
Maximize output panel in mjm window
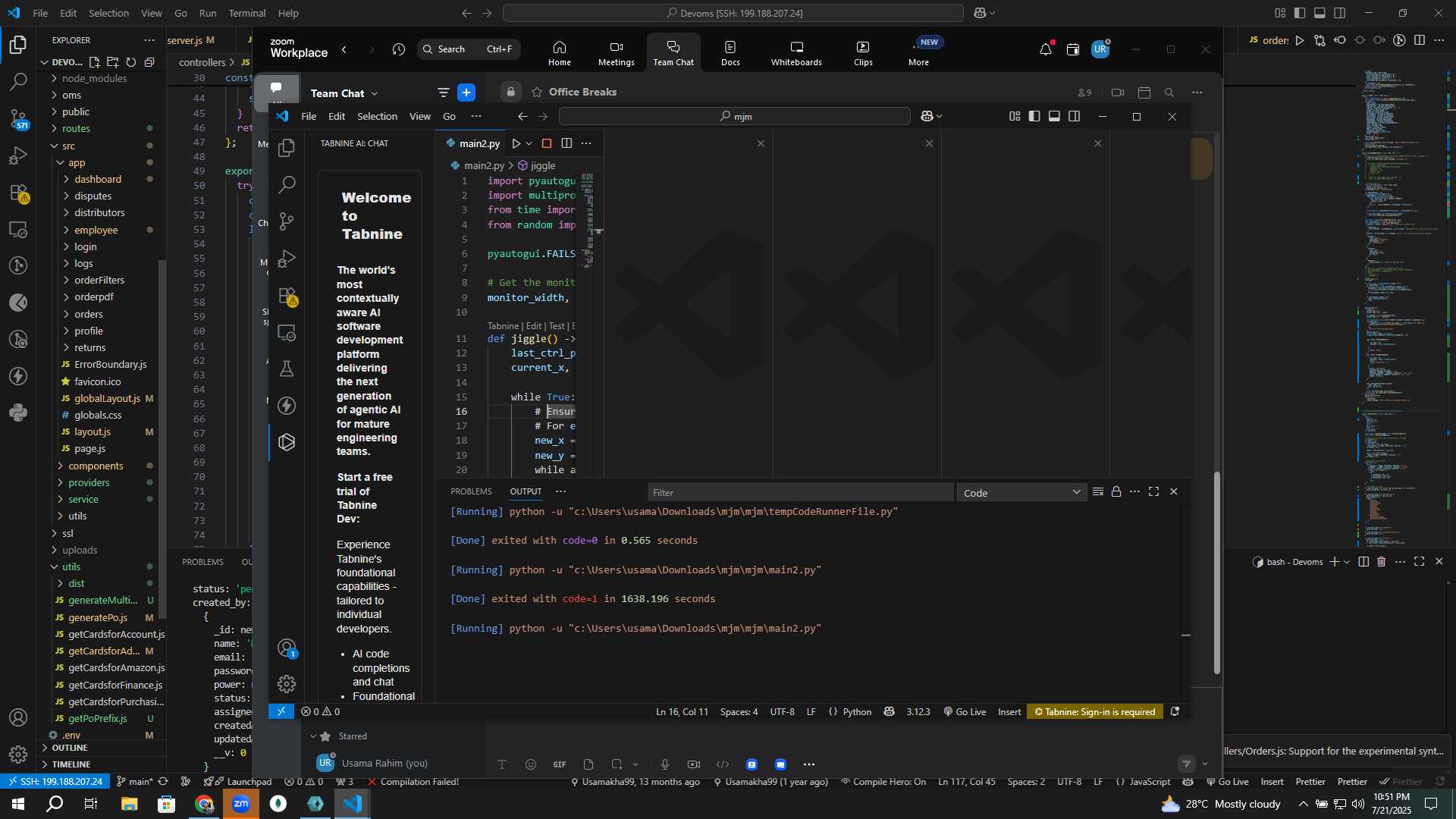click(x=1153, y=492)
